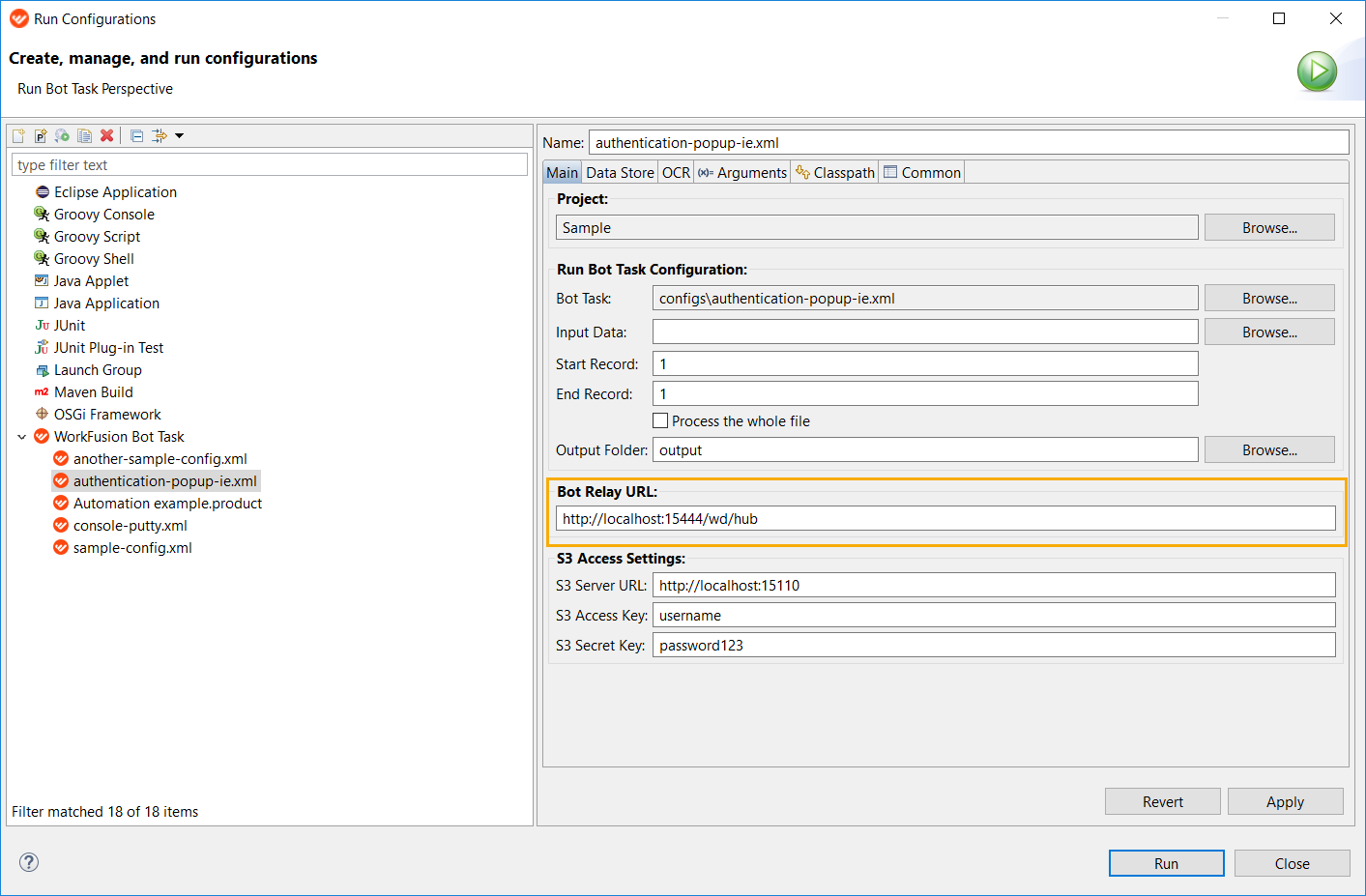
Task: Click the Project field containing Sample
Action: (877, 228)
